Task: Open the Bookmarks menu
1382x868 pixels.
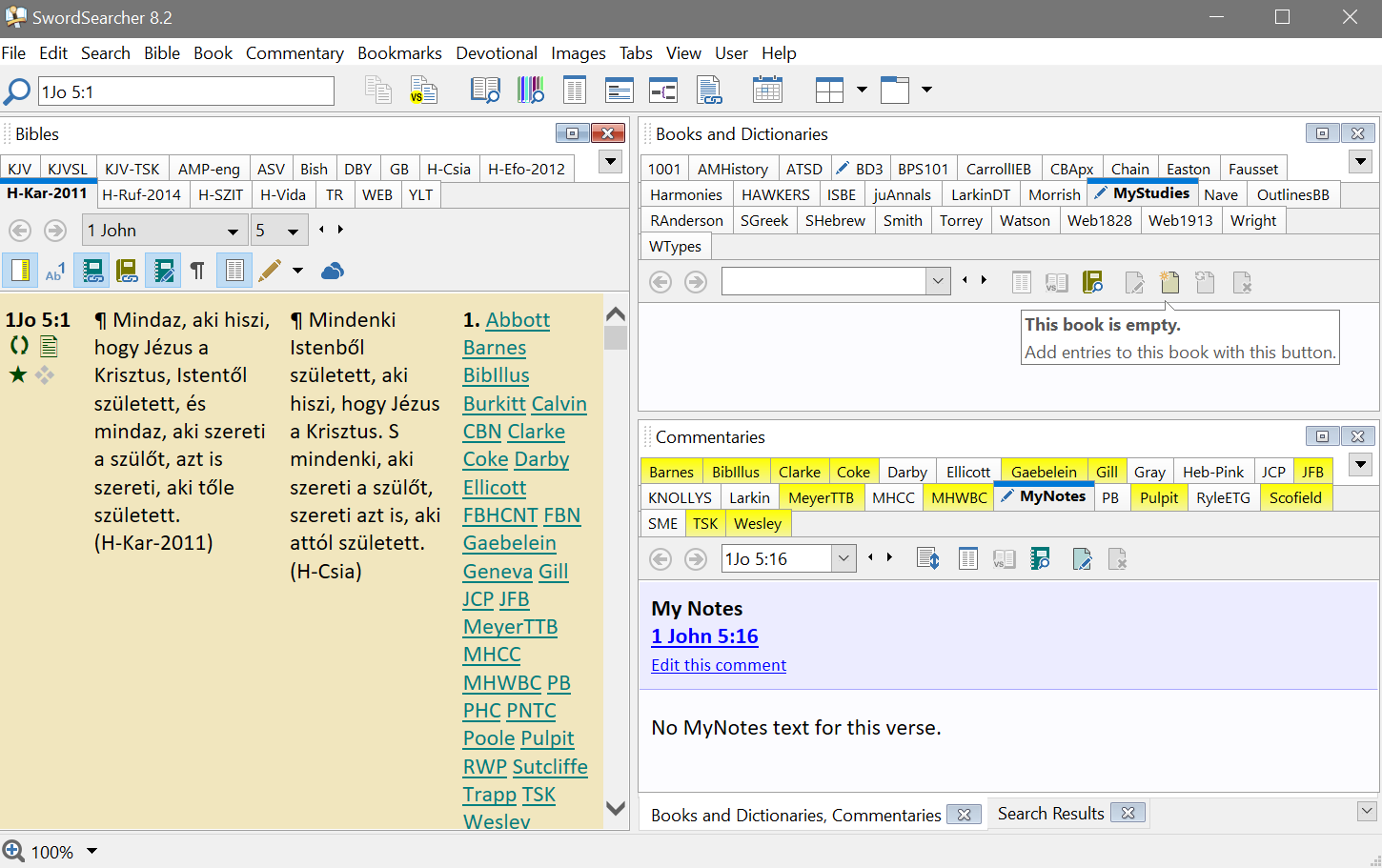Action: tap(399, 53)
